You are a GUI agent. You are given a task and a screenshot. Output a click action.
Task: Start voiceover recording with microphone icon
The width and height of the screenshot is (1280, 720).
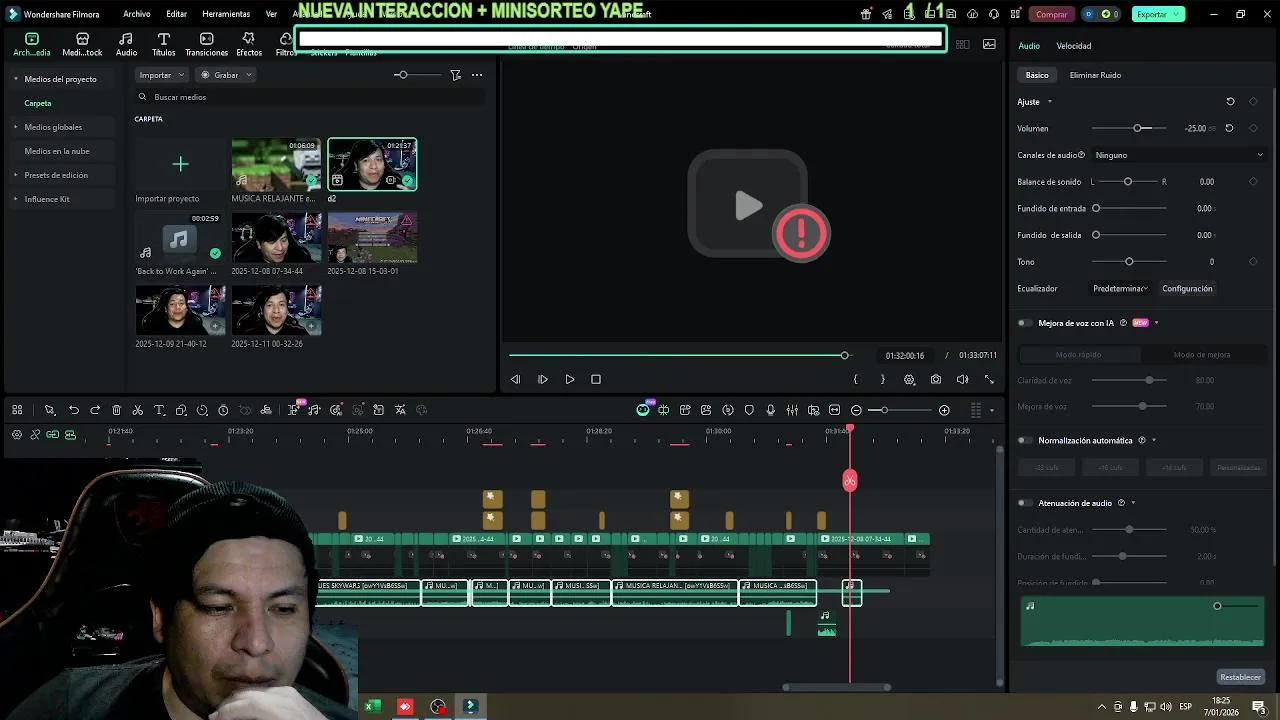[x=770, y=410]
